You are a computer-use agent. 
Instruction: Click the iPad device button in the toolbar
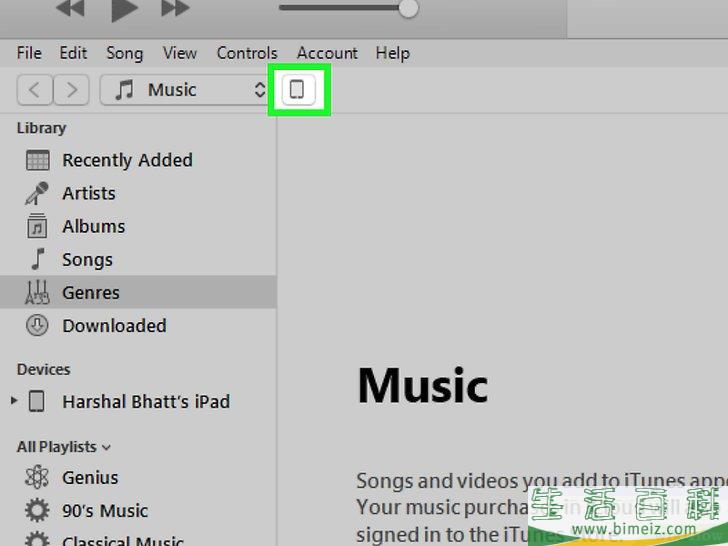tap(299, 89)
